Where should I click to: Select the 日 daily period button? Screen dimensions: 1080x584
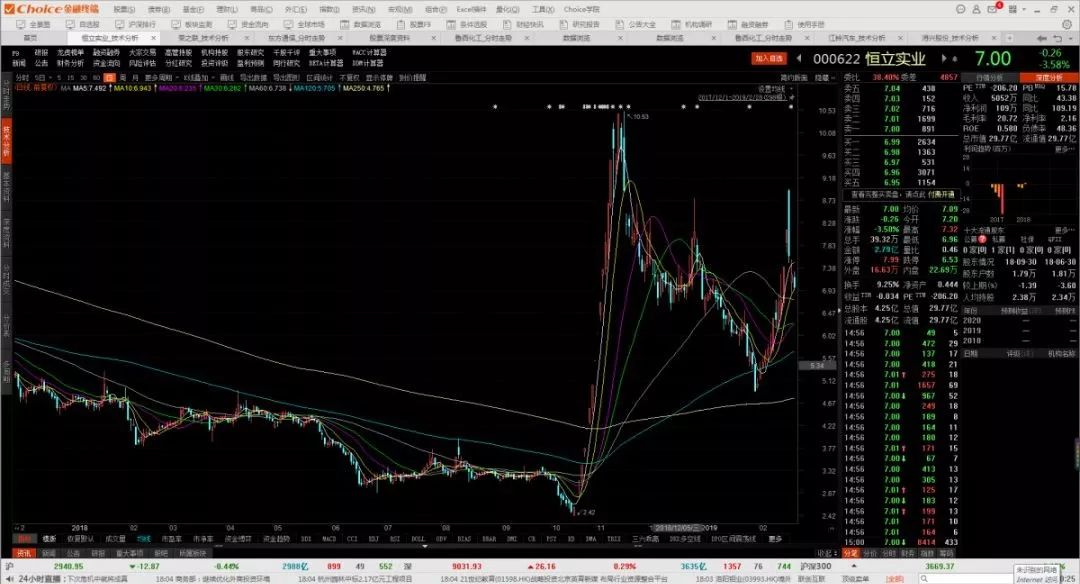point(110,78)
